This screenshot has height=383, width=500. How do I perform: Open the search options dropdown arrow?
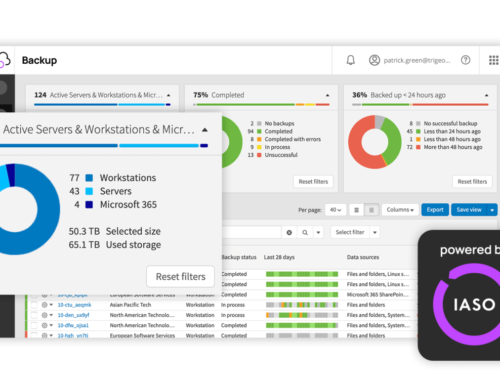click(x=318, y=232)
